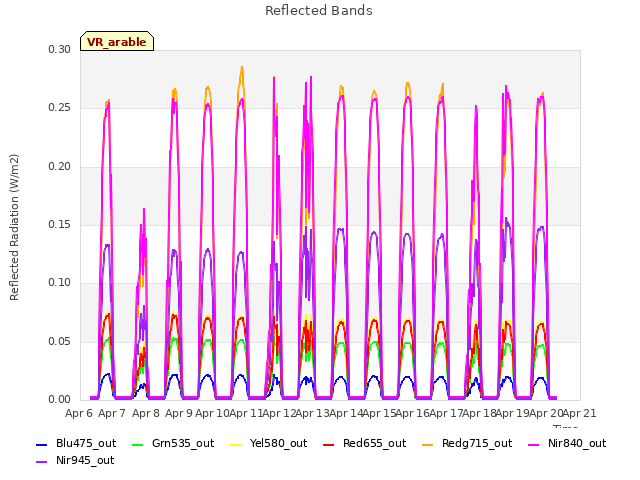Click the Nir945_out legend color marker

[41, 462]
